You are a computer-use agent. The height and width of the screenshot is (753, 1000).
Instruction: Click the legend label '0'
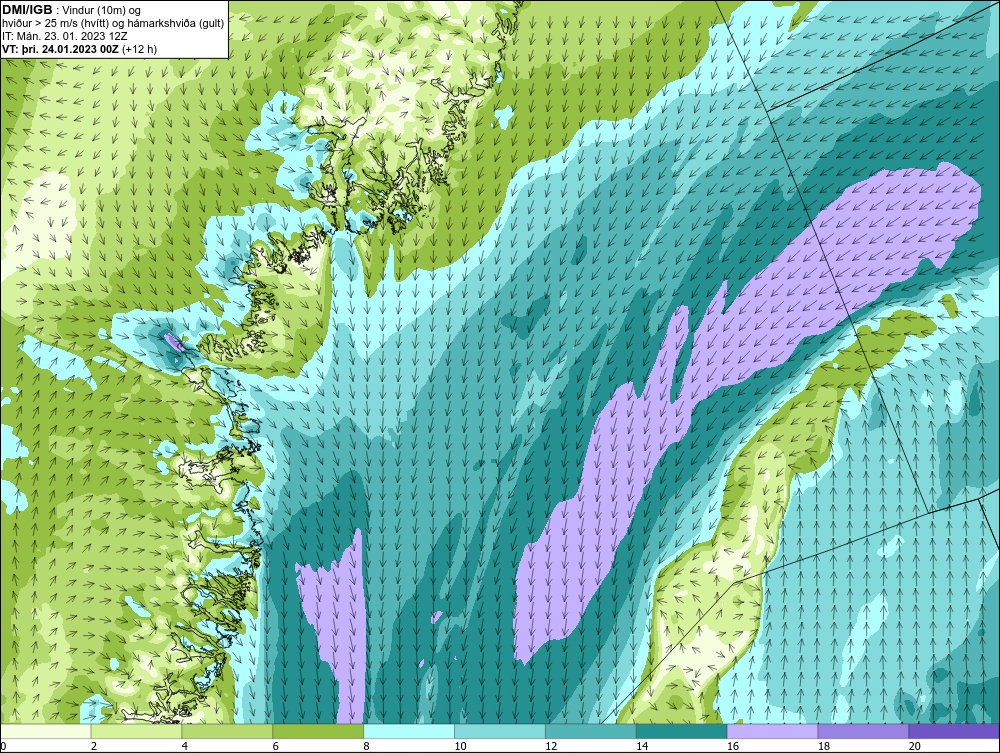coord(3,746)
